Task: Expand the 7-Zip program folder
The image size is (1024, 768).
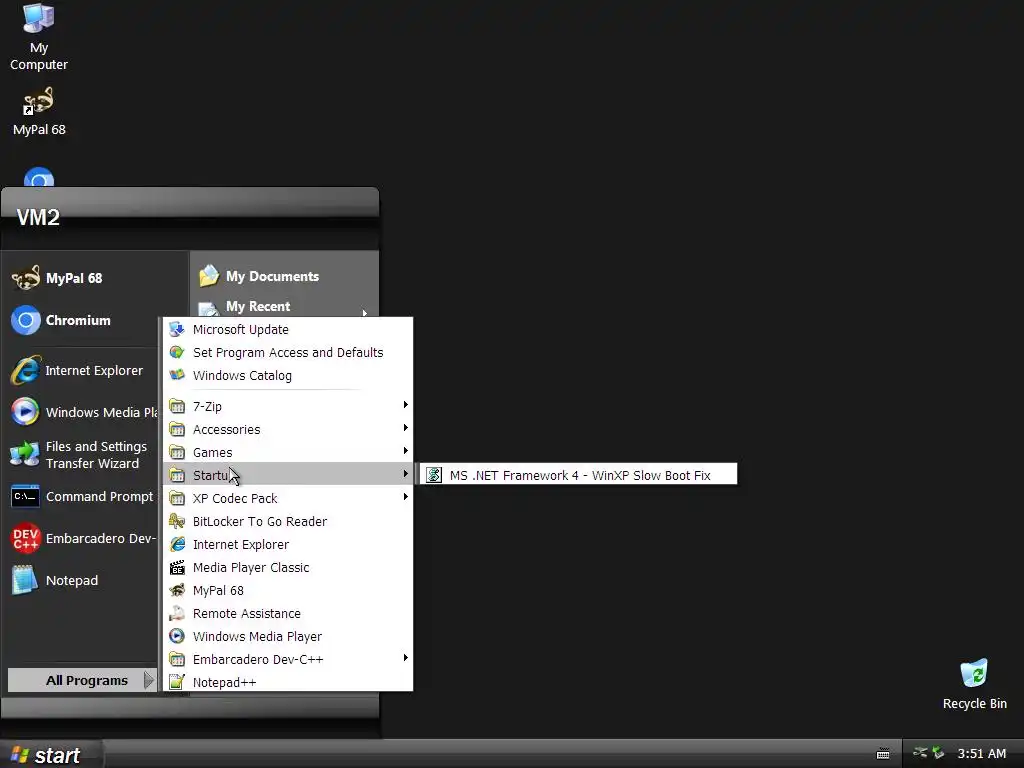Action: click(287, 406)
